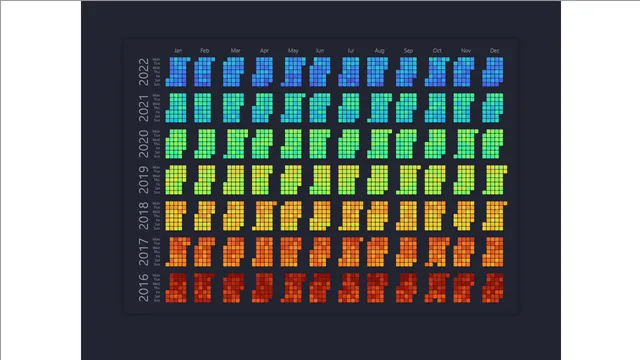
Task: Click the November 2016 heatmap block
Action: point(464,288)
